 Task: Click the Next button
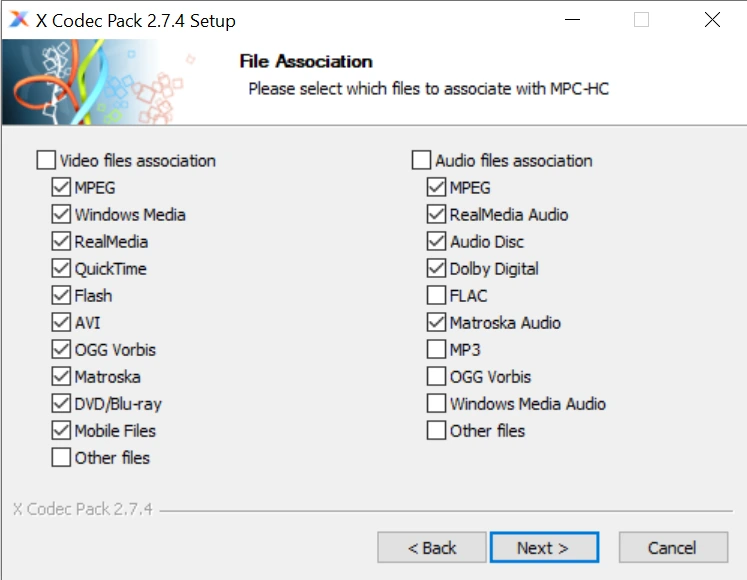coord(544,548)
